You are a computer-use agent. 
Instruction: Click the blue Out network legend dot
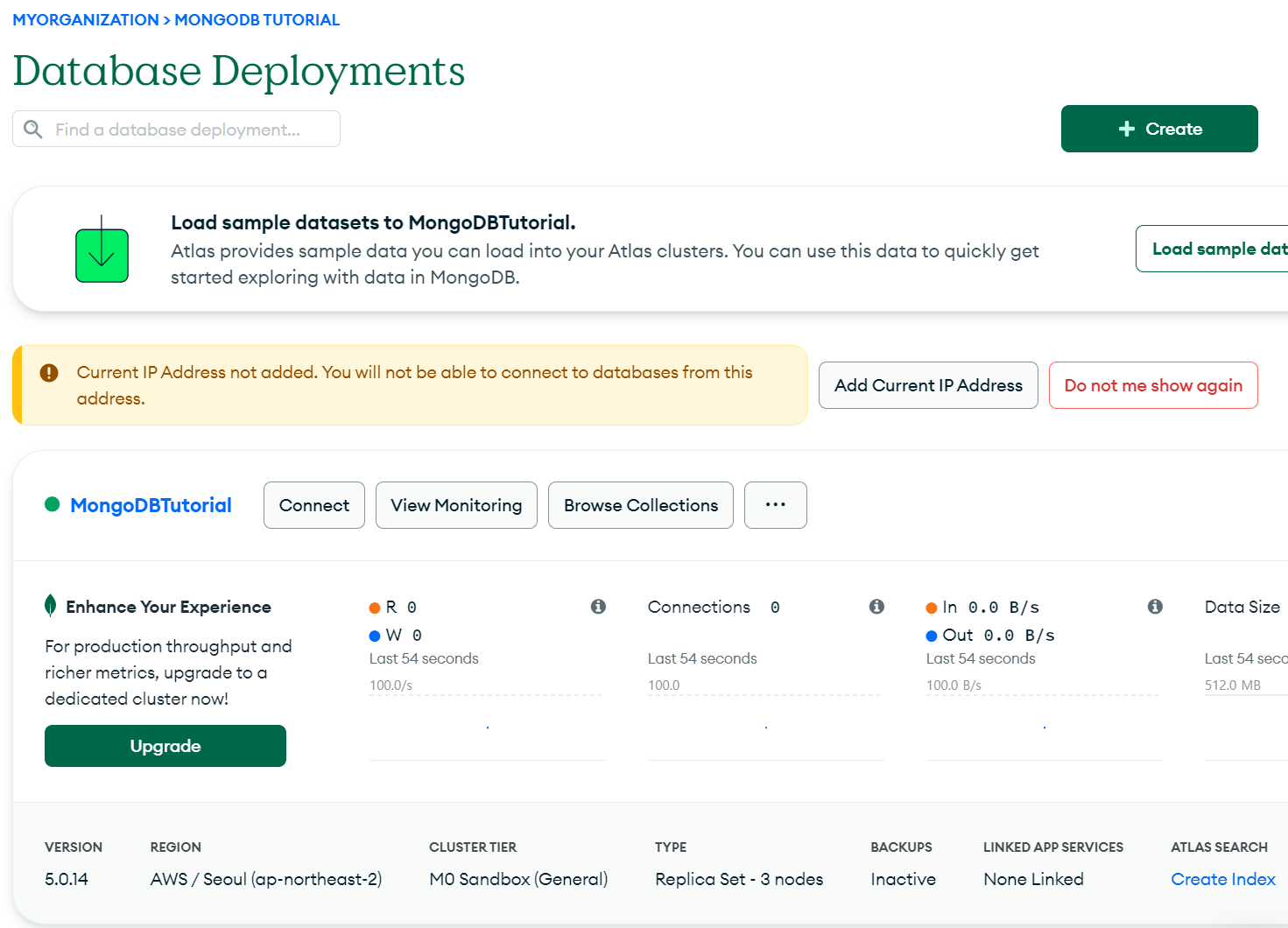pyautogui.click(x=932, y=636)
